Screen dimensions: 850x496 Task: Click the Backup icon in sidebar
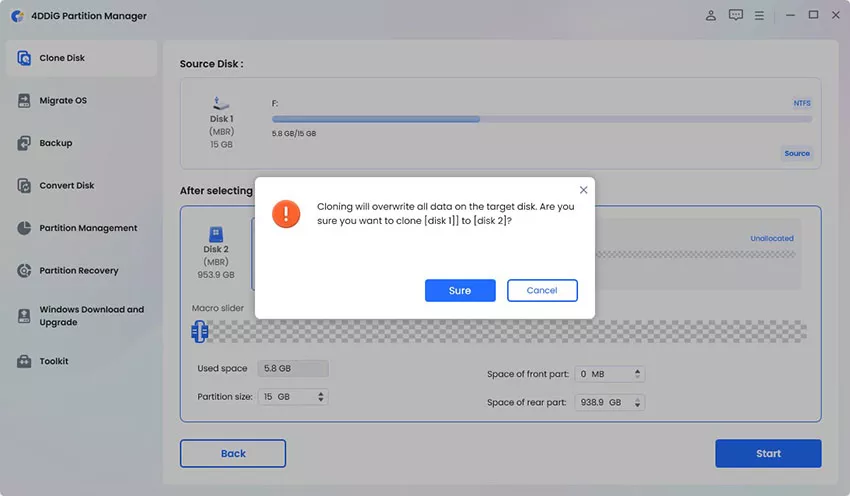click(x=24, y=143)
